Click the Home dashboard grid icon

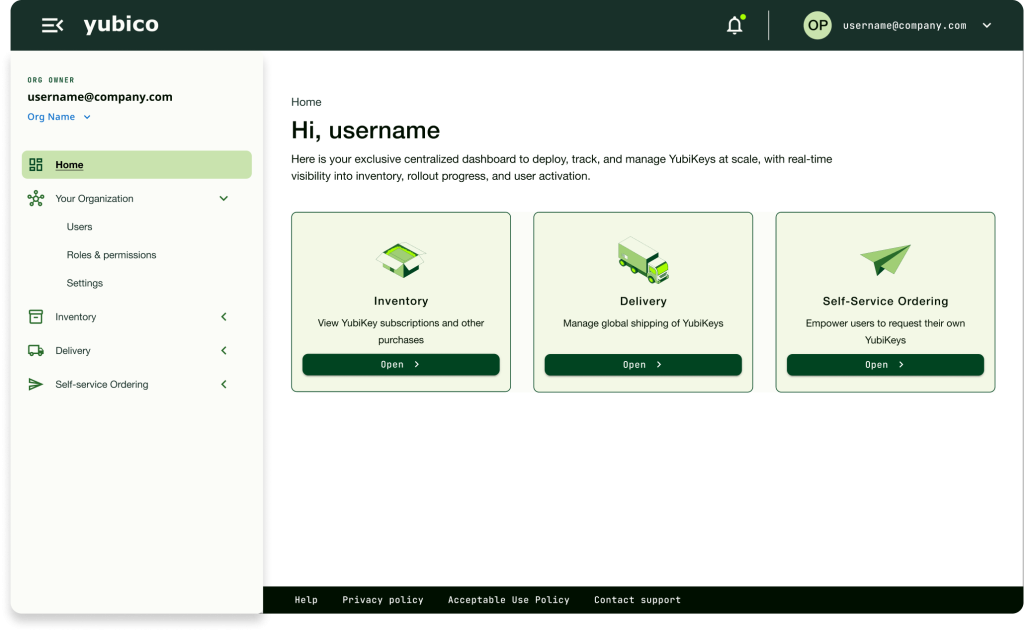36,165
